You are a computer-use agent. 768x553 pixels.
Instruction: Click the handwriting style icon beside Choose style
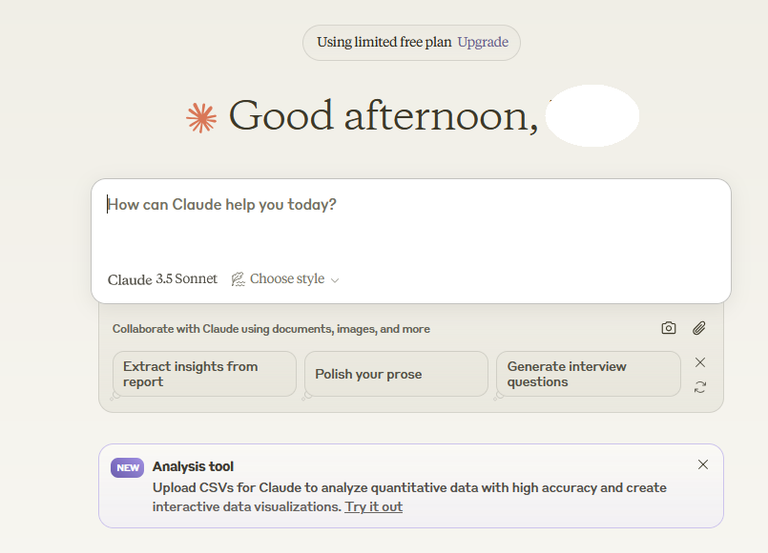click(238, 279)
